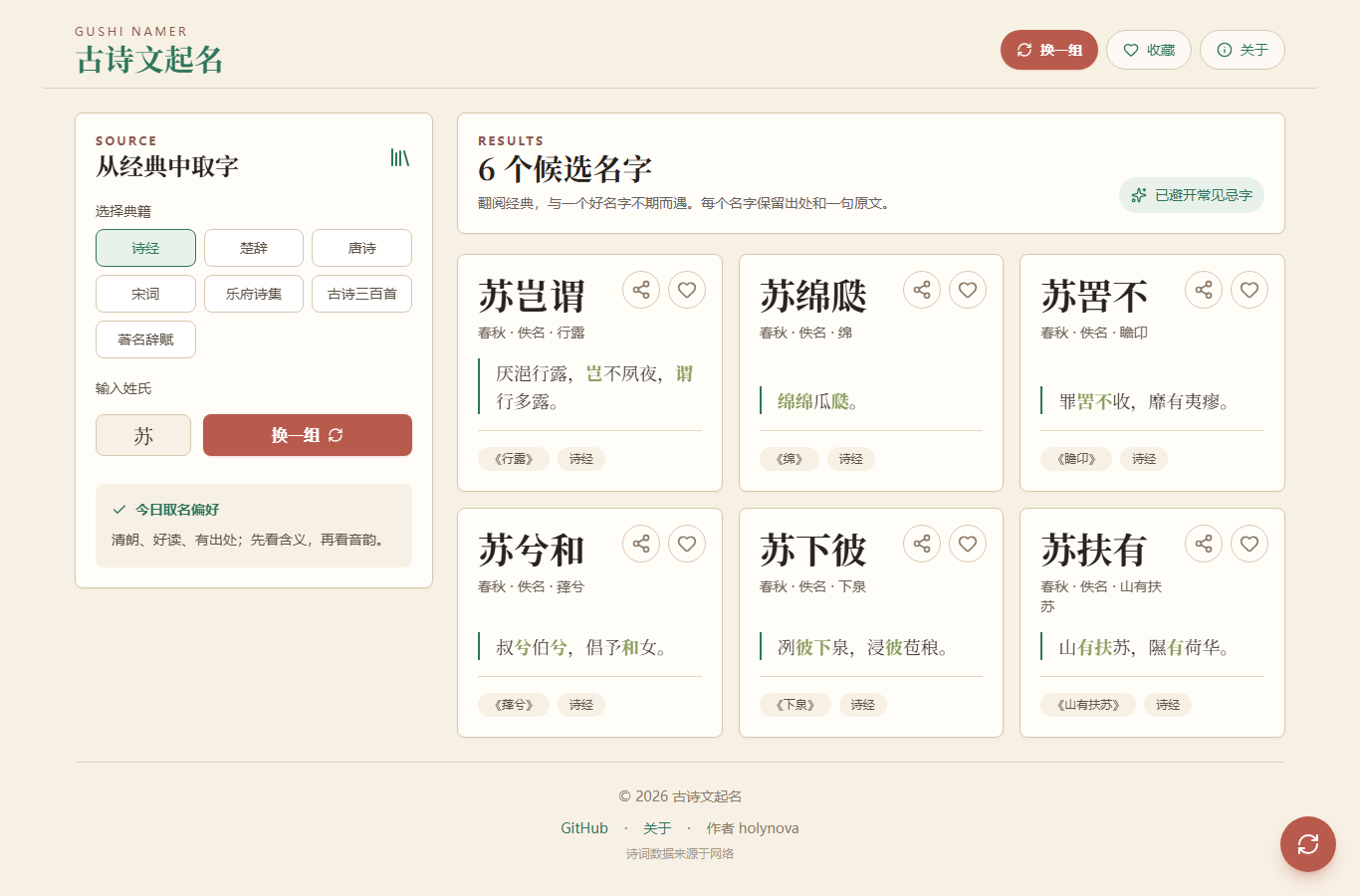Select the 古诗三百首 source chip

point(362,294)
